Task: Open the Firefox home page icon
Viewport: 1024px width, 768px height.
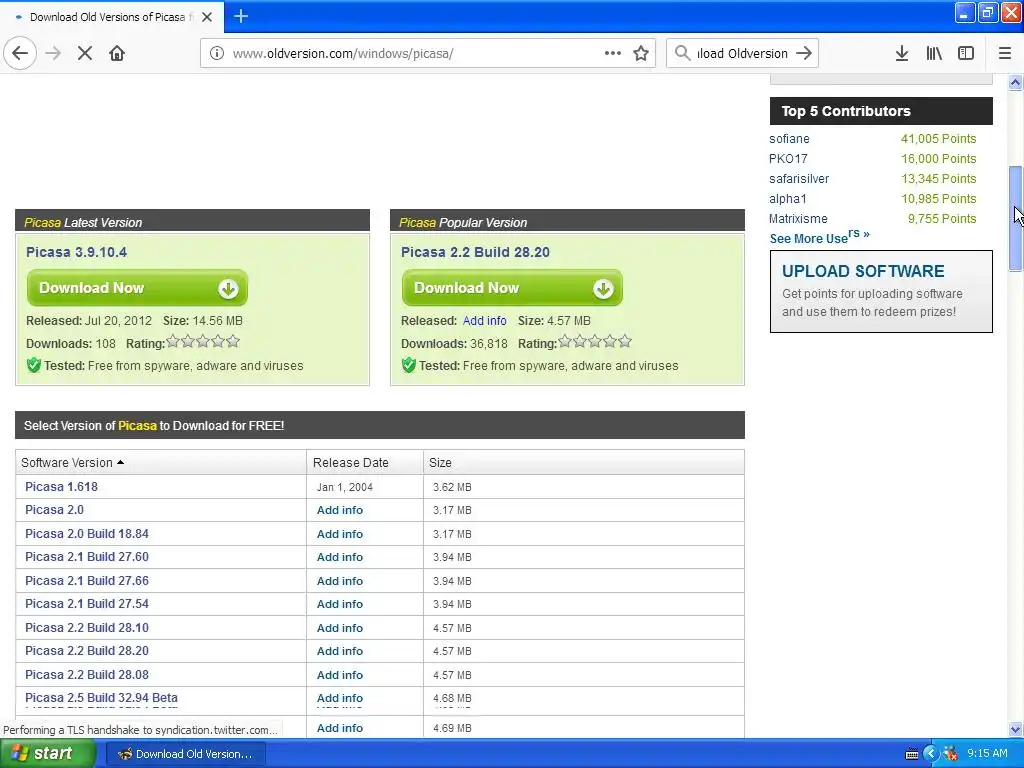Action: (117, 53)
